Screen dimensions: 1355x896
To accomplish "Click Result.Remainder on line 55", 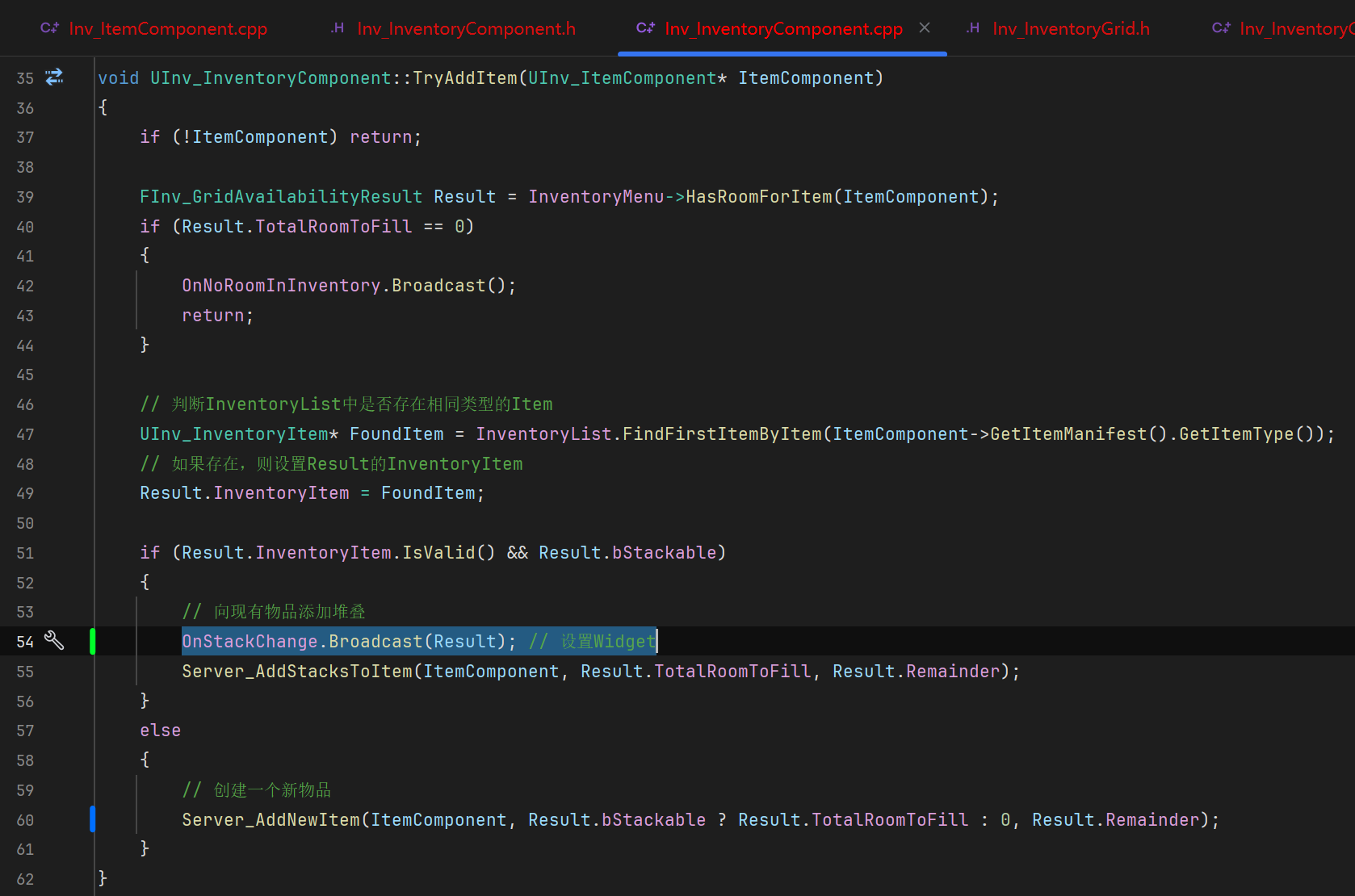I will coord(917,672).
